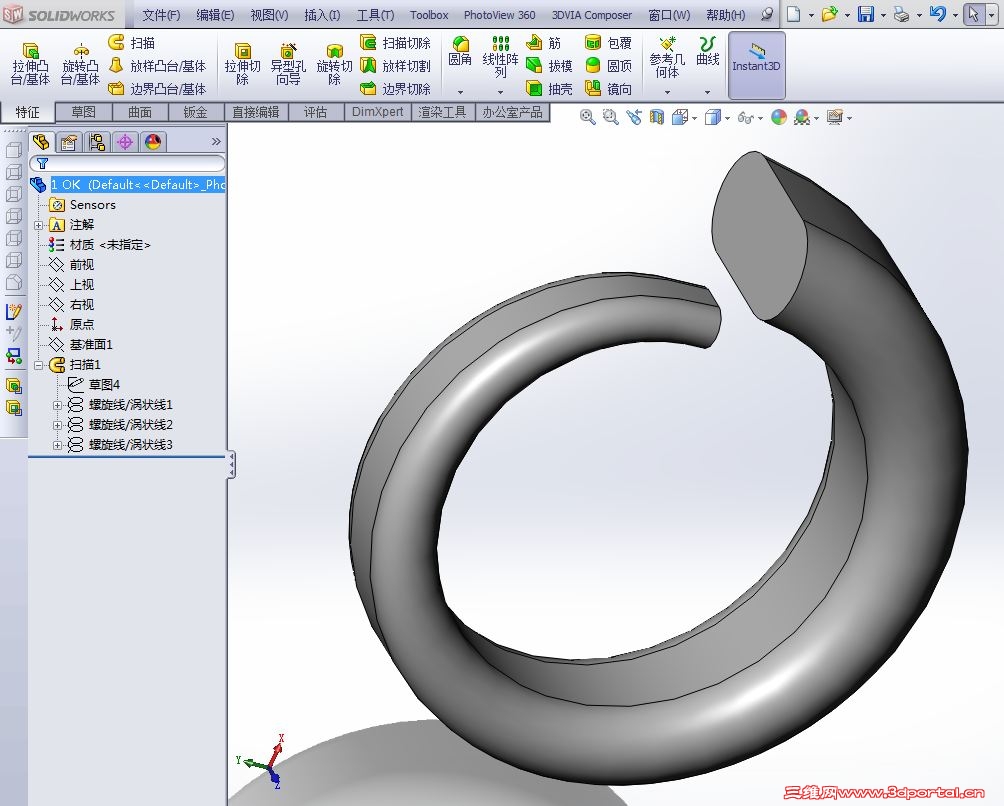Expand 螺旋线/涡状线2 node
Viewport: 1004px width, 806px height.
point(58,425)
